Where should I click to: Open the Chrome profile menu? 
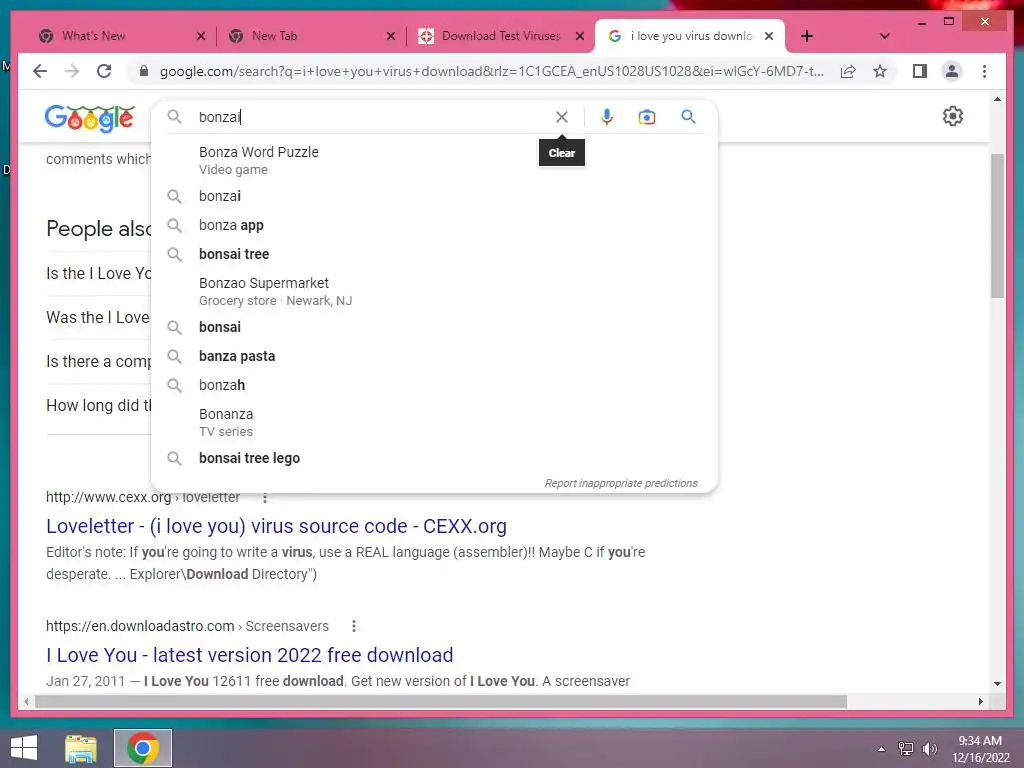(x=952, y=71)
